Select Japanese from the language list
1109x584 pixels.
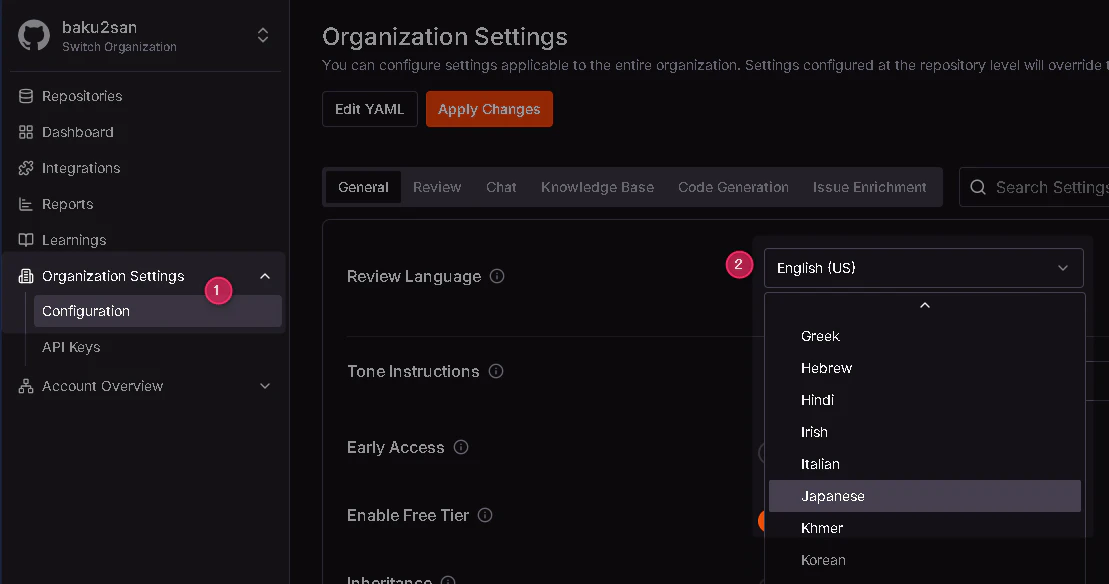point(924,496)
